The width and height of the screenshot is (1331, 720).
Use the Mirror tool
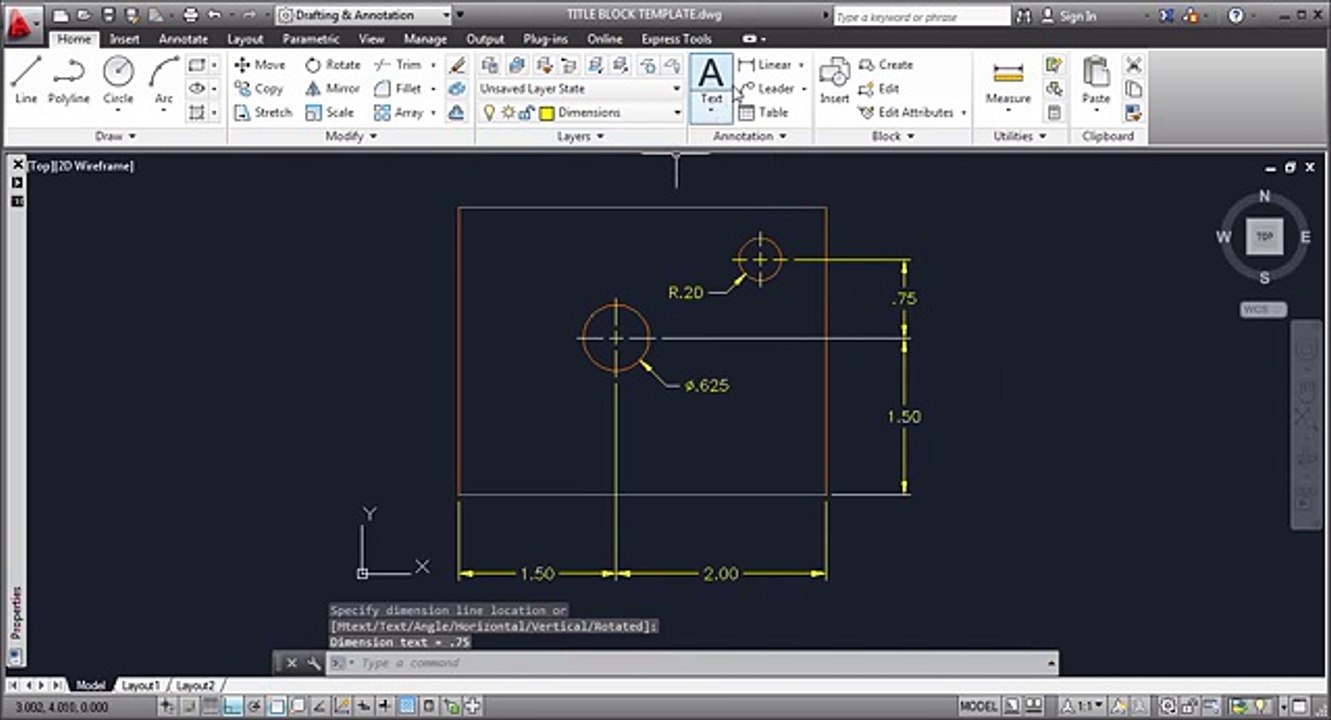point(332,88)
